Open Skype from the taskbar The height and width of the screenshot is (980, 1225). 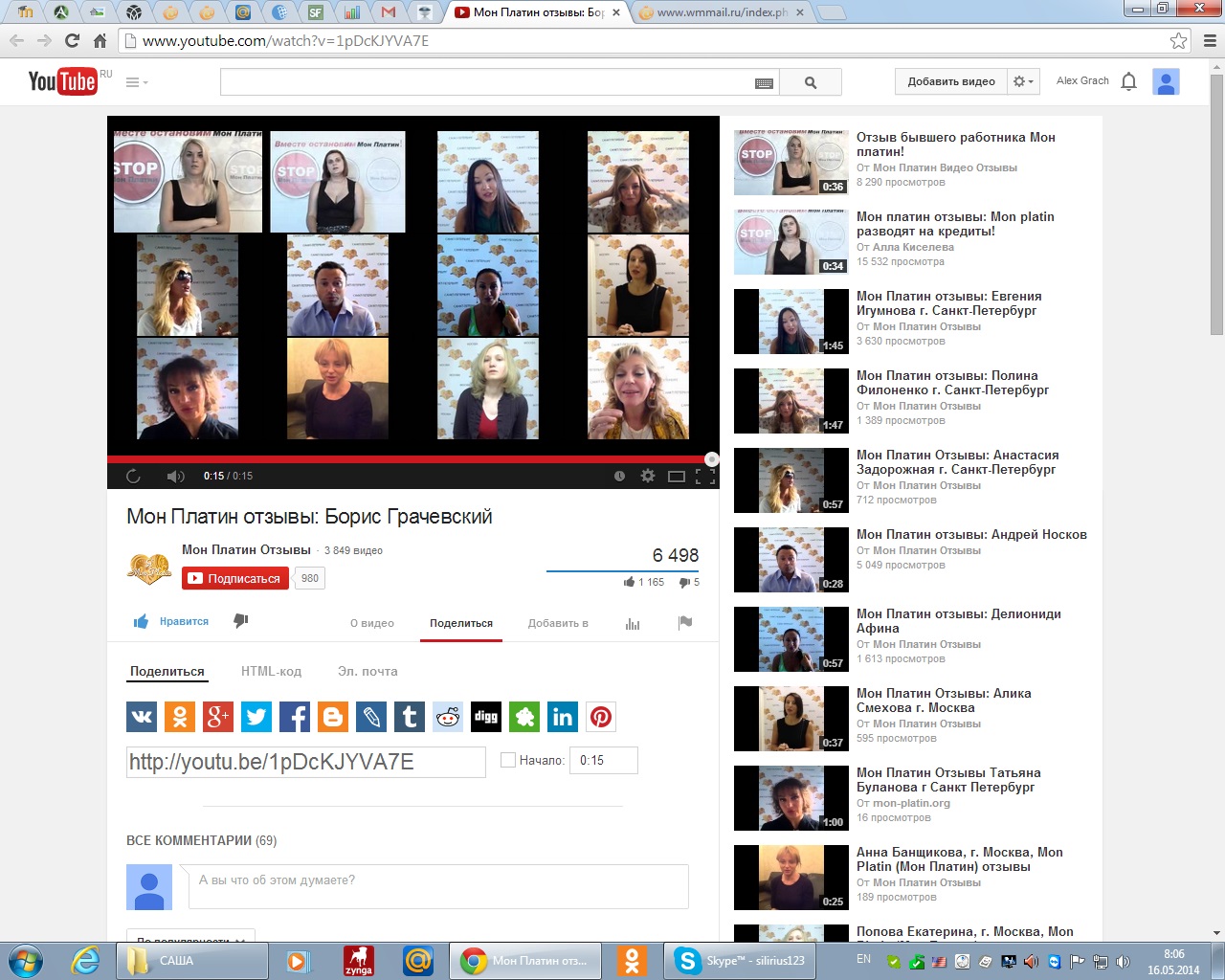741,960
